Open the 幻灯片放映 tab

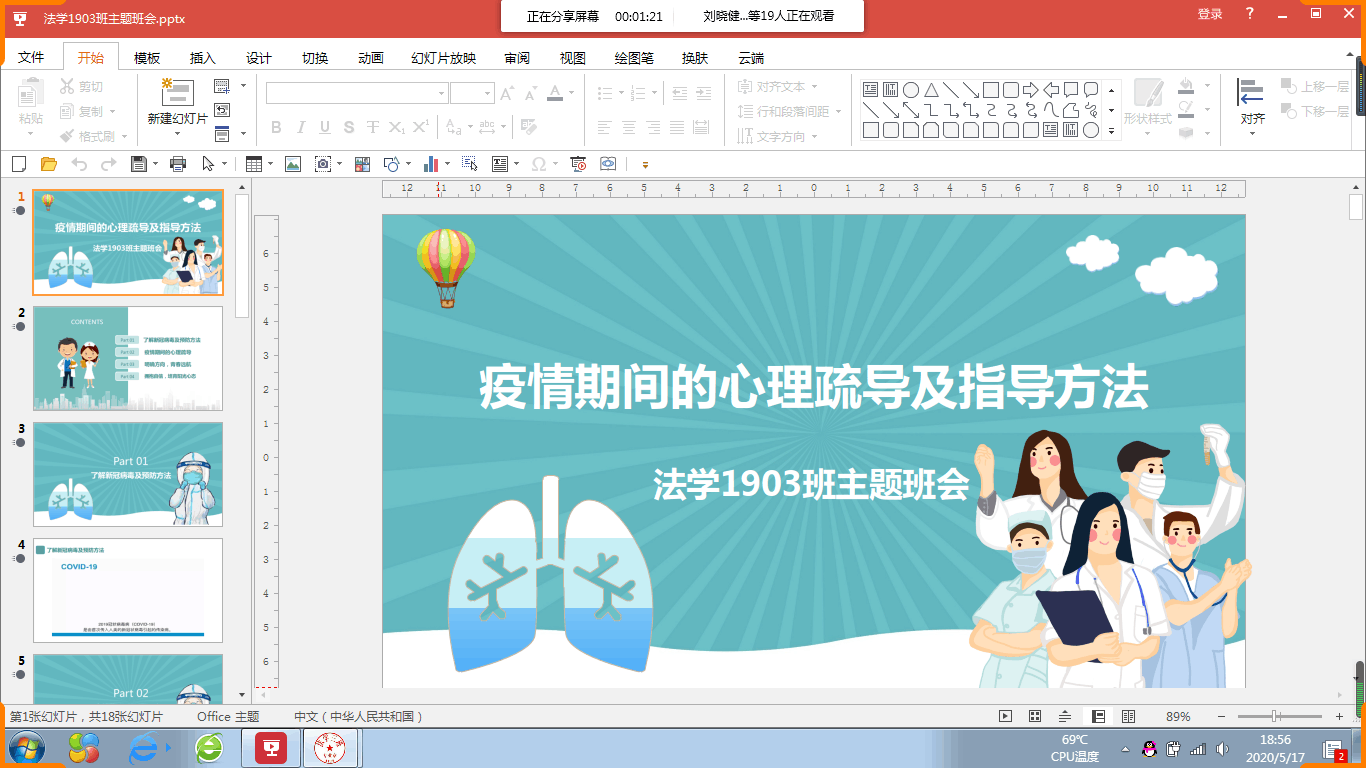(444, 58)
